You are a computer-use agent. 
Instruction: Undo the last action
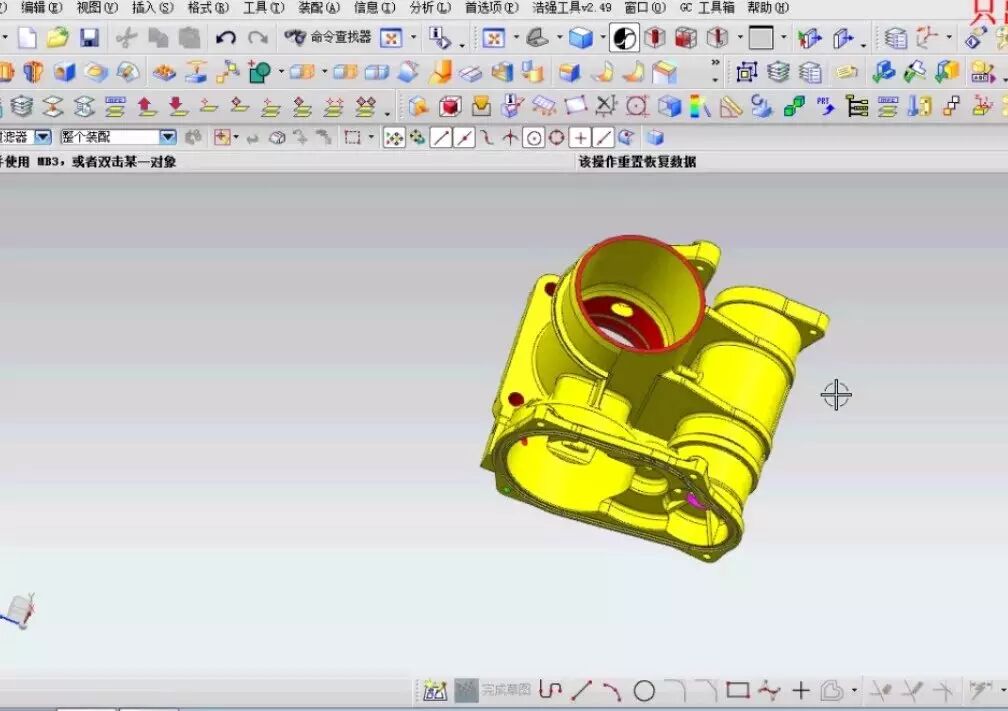(x=226, y=38)
